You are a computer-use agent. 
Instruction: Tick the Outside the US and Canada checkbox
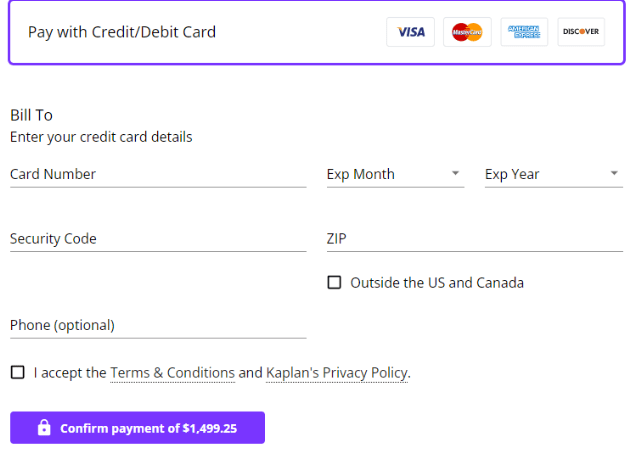point(334,283)
